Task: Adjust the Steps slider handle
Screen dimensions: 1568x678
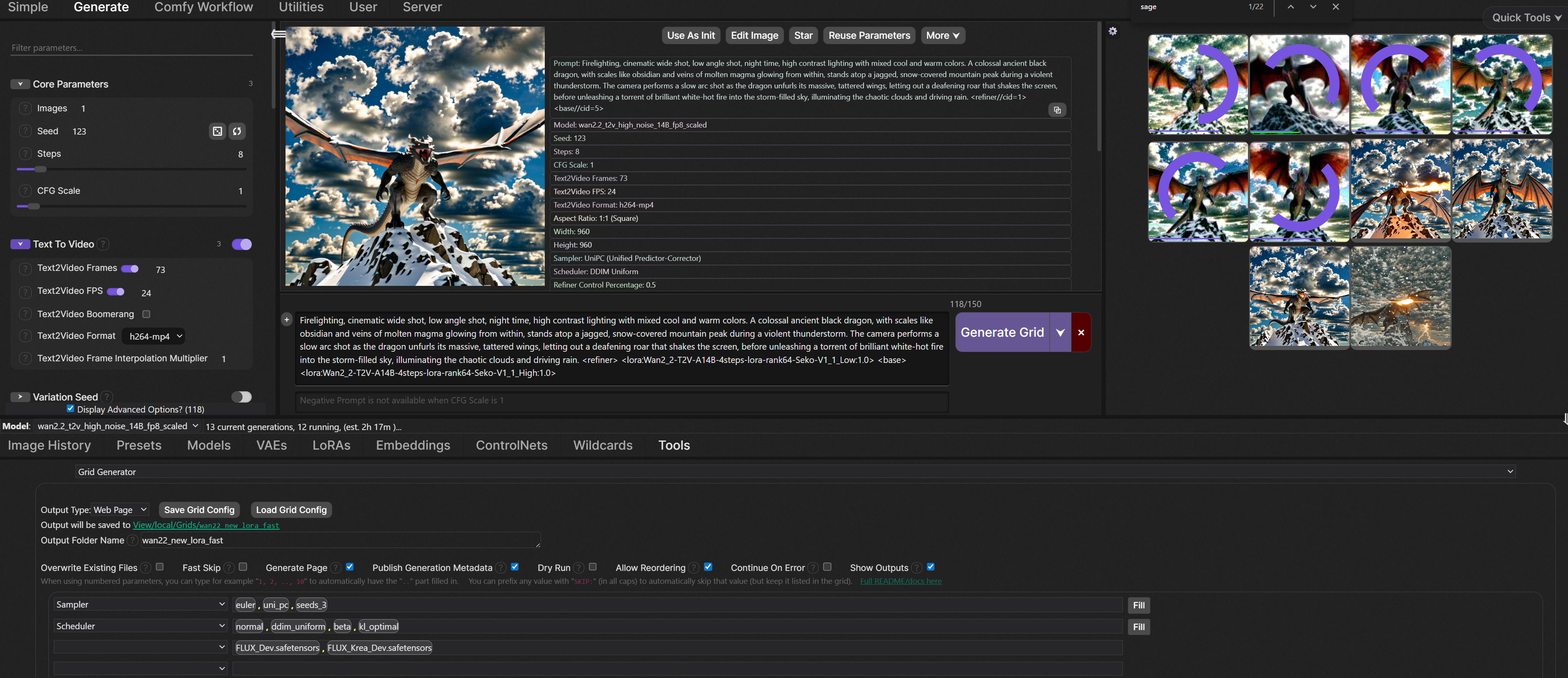Action: pos(41,169)
